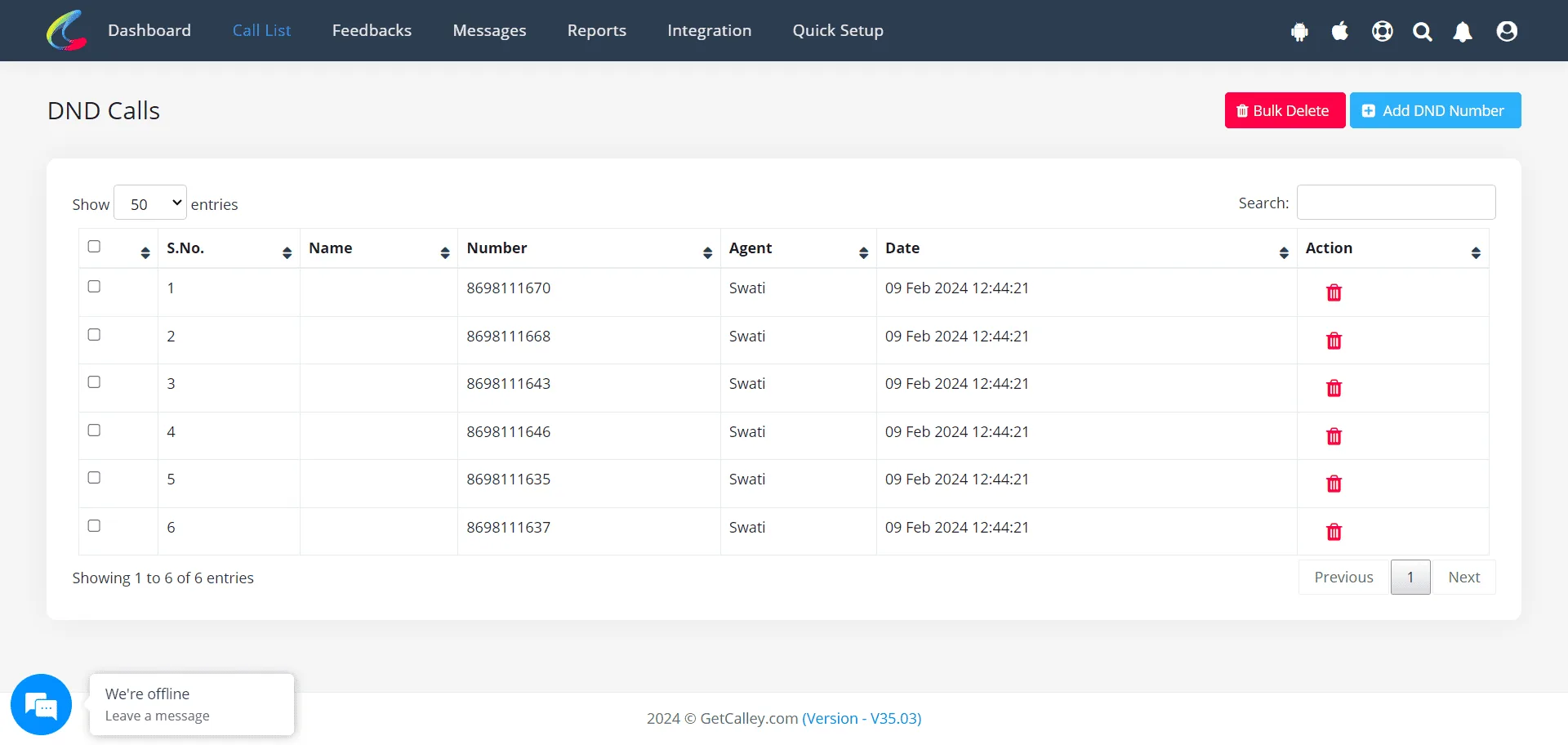Open the Show entries dropdown
Viewport: 1568px width, 745px height.
150,203
